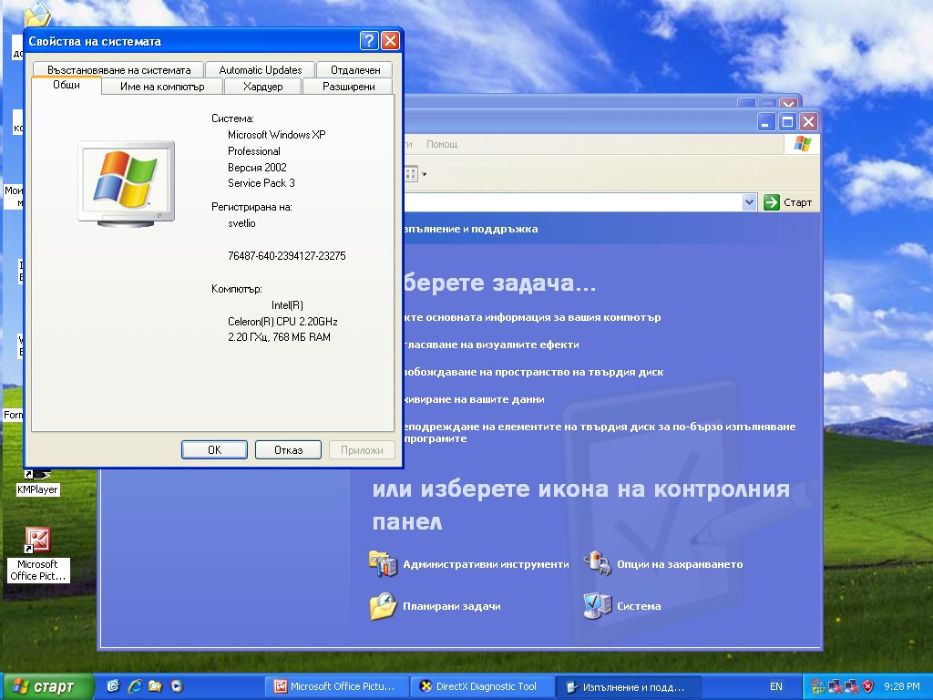Click the Планирани задачи text link
Viewport: 933px width, 700px height.
click(451, 607)
